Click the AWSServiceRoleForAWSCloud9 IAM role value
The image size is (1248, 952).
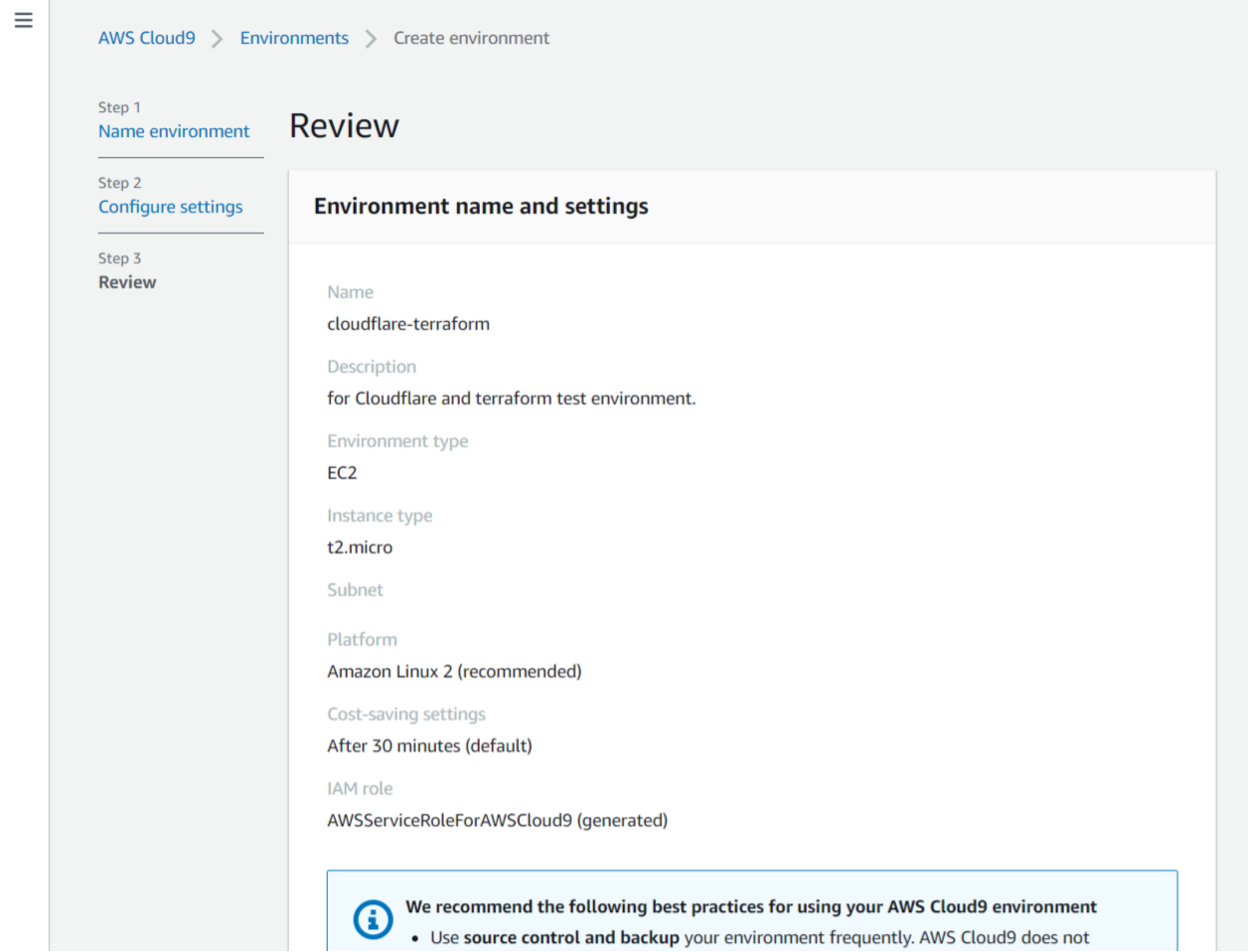(497, 821)
